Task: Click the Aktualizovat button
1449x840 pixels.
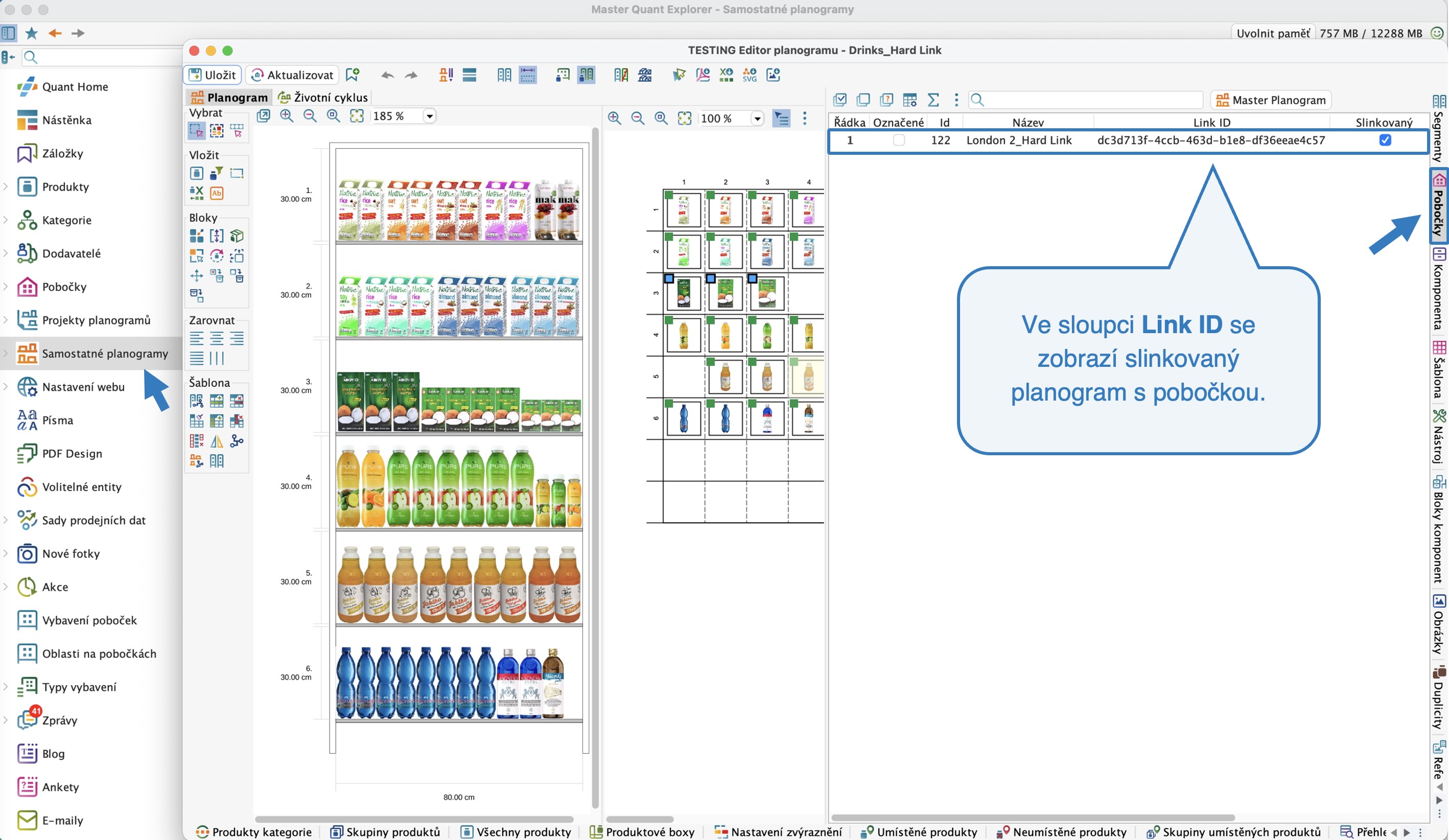Action: (292, 75)
